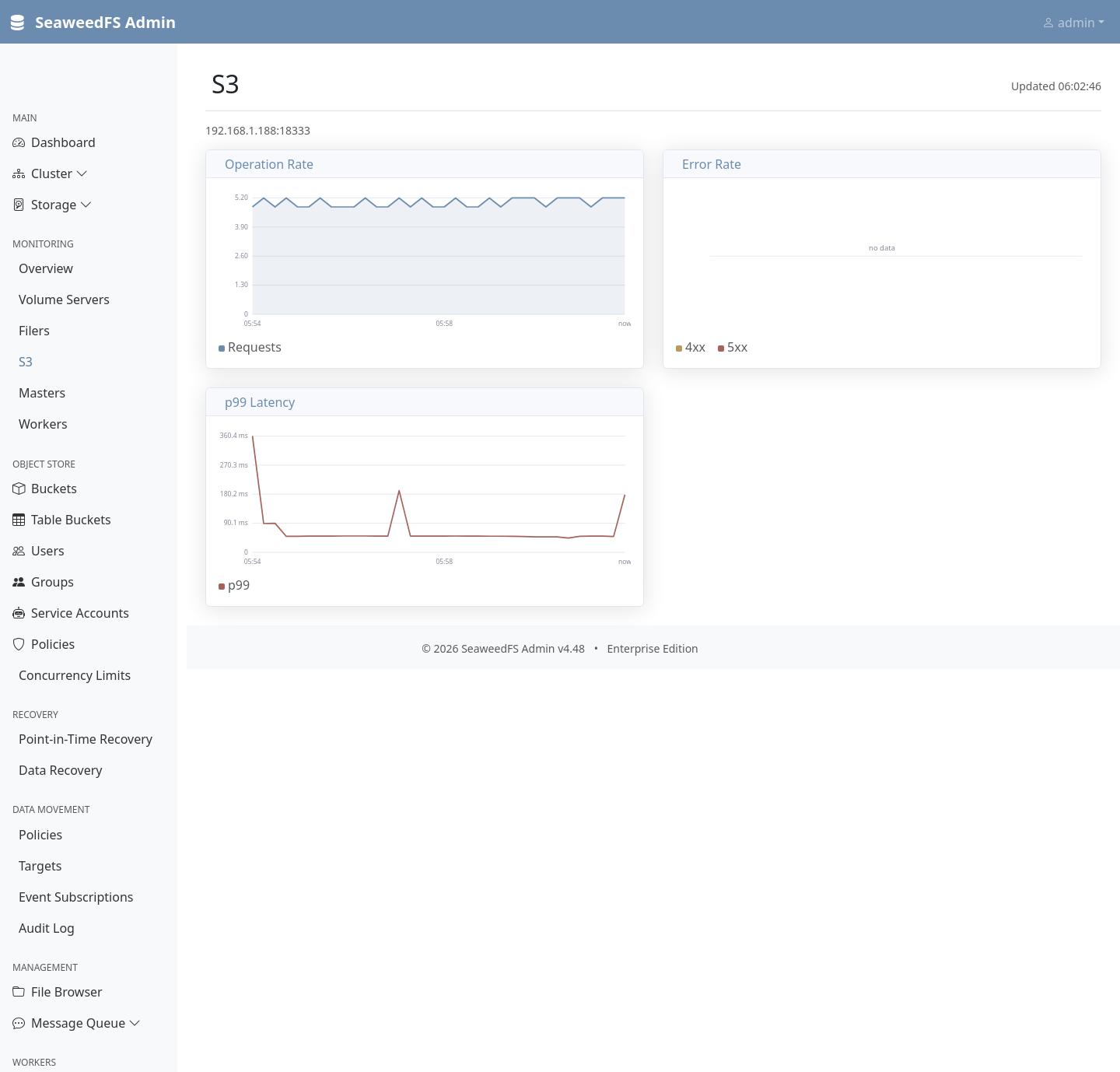Toggle the 4xx legend swatch
The height and width of the screenshot is (1072, 1120).
[679, 349]
